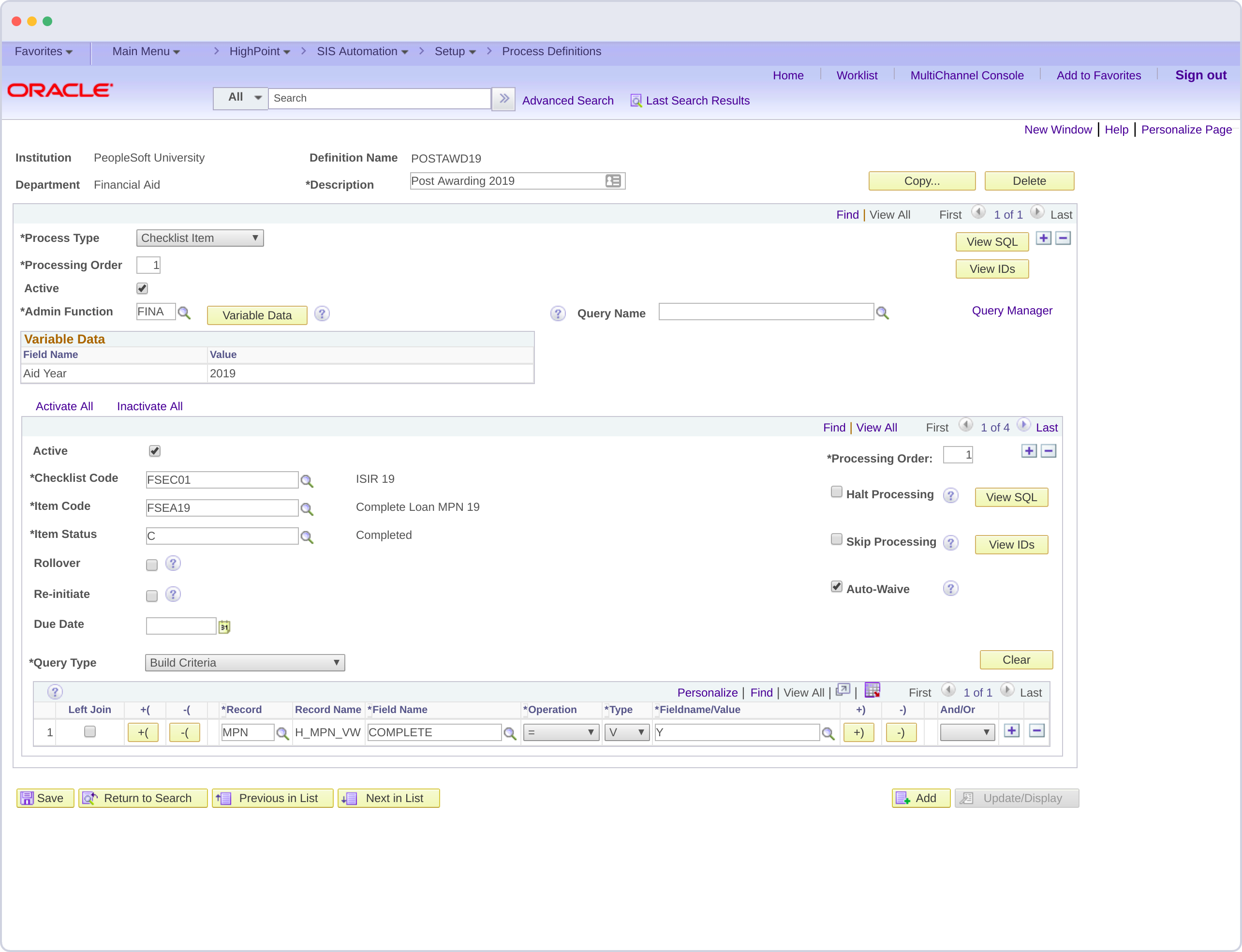Open criteria grid in new window icon
Image resolution: width=1242 pixels, height=952 pixels.
pyautogui.click(x=843, y=690)
